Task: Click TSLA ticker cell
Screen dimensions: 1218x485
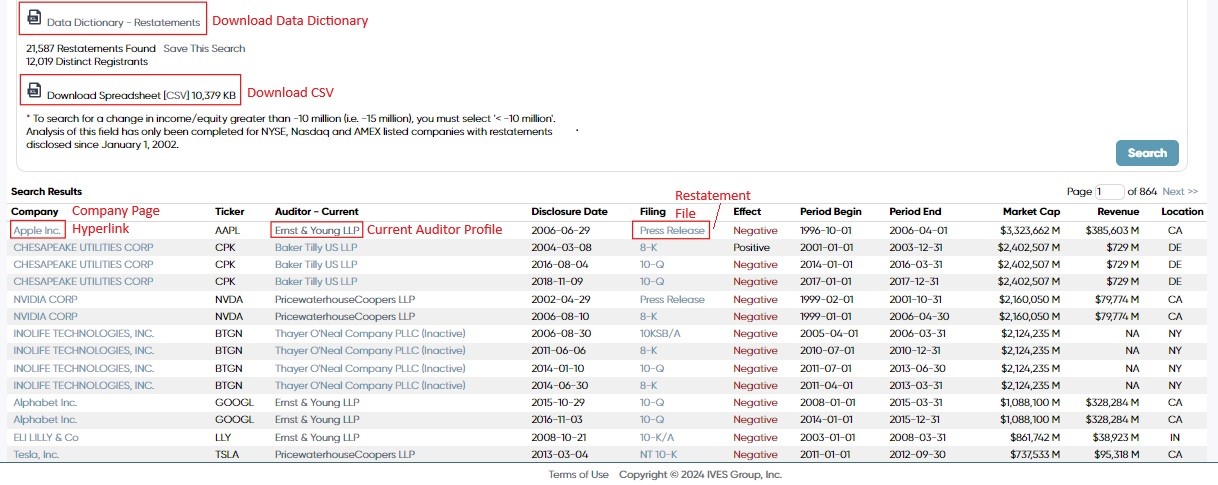Action: point(228,454)
